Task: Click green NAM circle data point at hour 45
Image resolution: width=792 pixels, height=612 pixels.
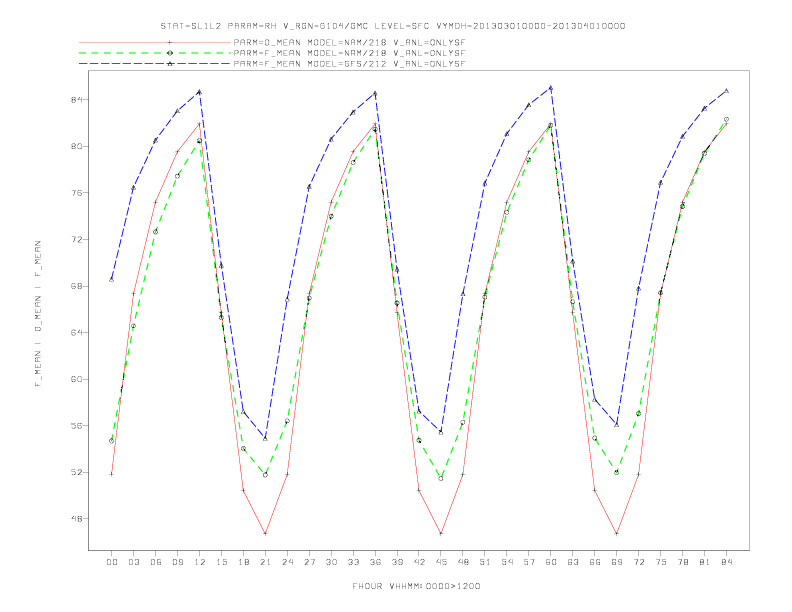Action: tap(441, 478)
